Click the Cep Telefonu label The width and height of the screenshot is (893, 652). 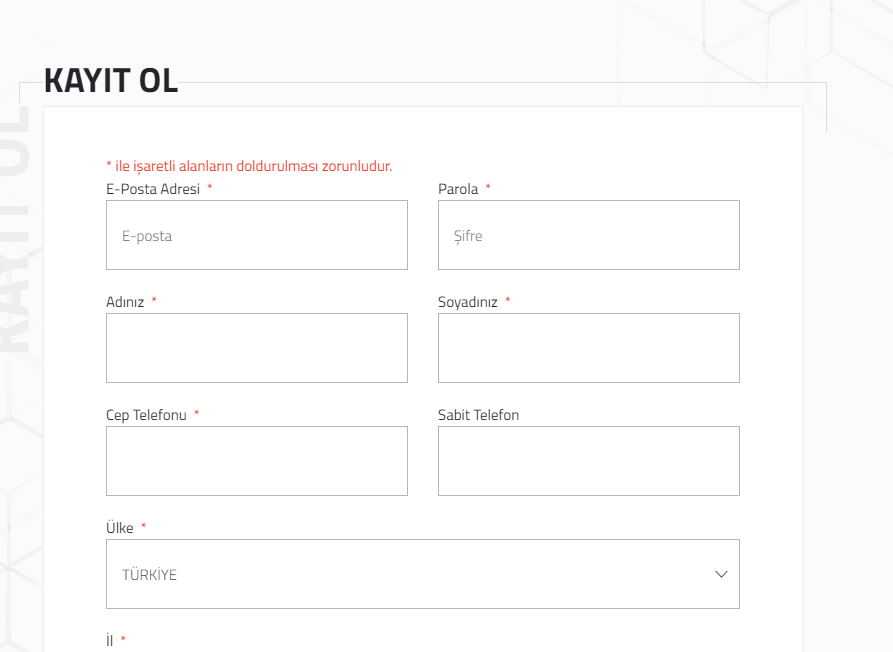tap(146, 415)
